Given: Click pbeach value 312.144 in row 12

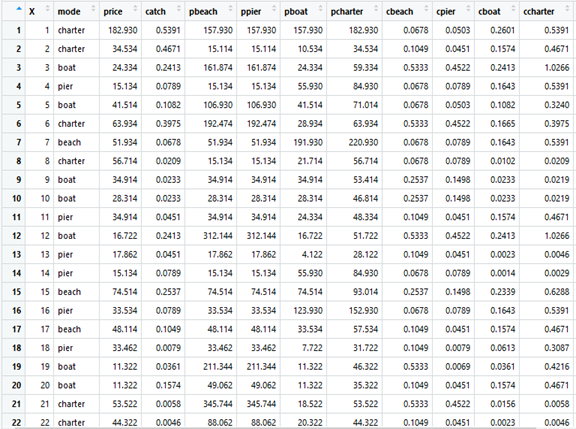Looking at the screenshot, I should [x=218, y=235].
